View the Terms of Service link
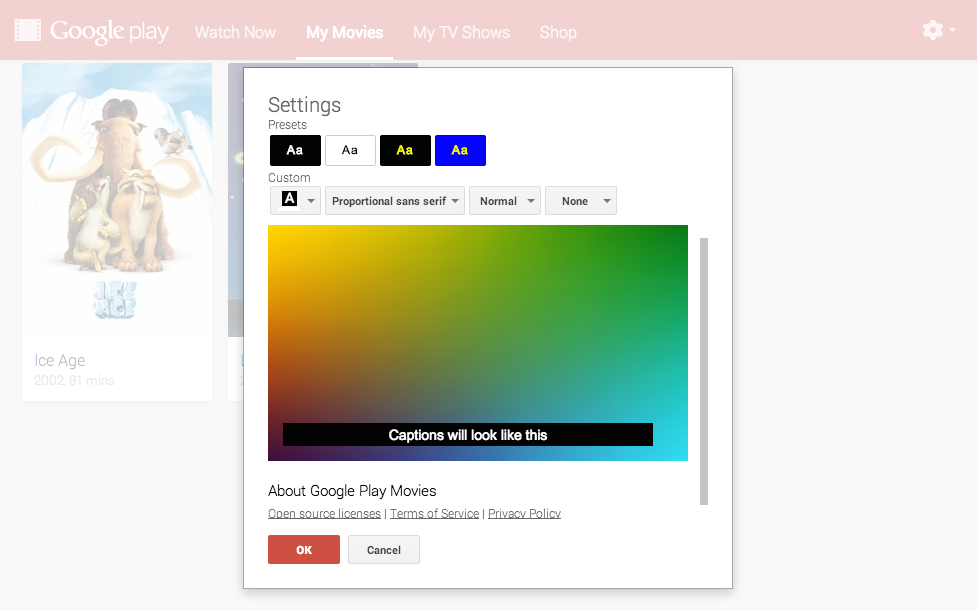 (434, 514)
